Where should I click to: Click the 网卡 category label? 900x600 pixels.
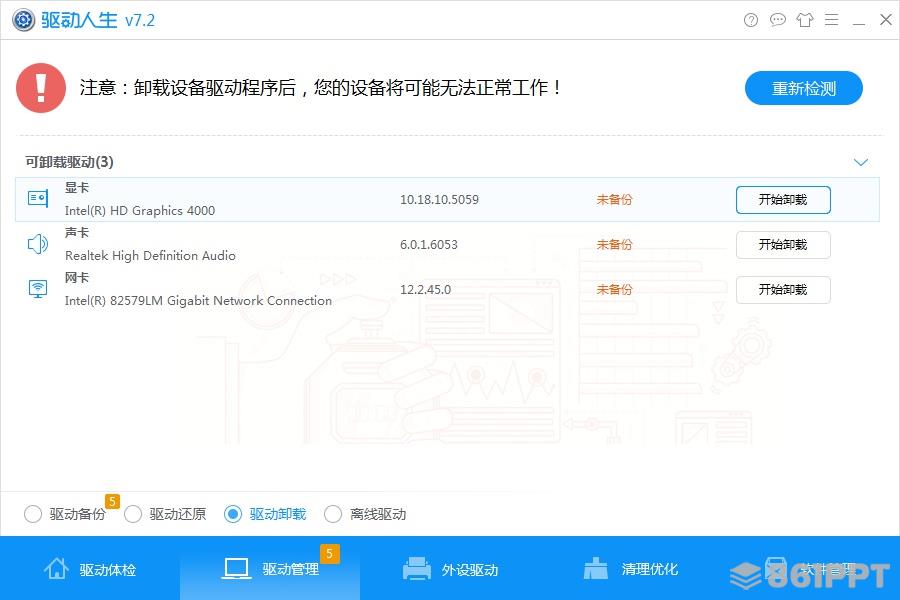(77, 278)
